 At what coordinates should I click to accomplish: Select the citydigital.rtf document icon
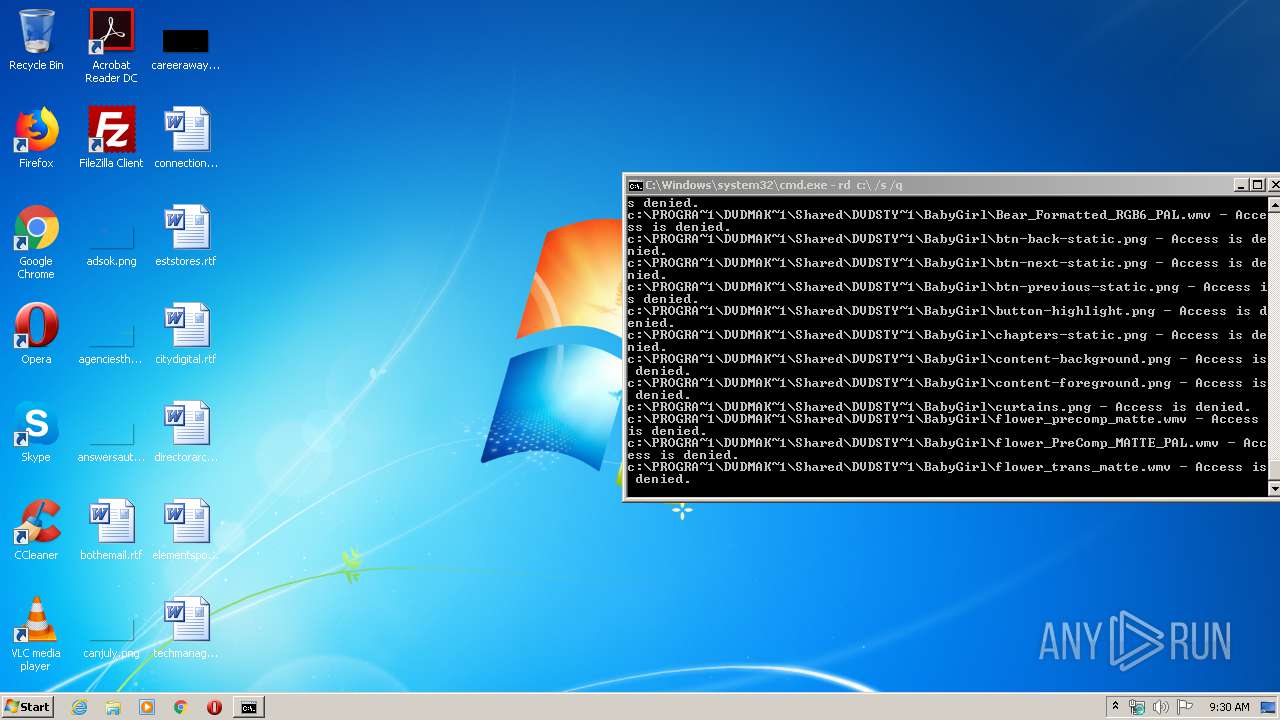coord(186,335)
